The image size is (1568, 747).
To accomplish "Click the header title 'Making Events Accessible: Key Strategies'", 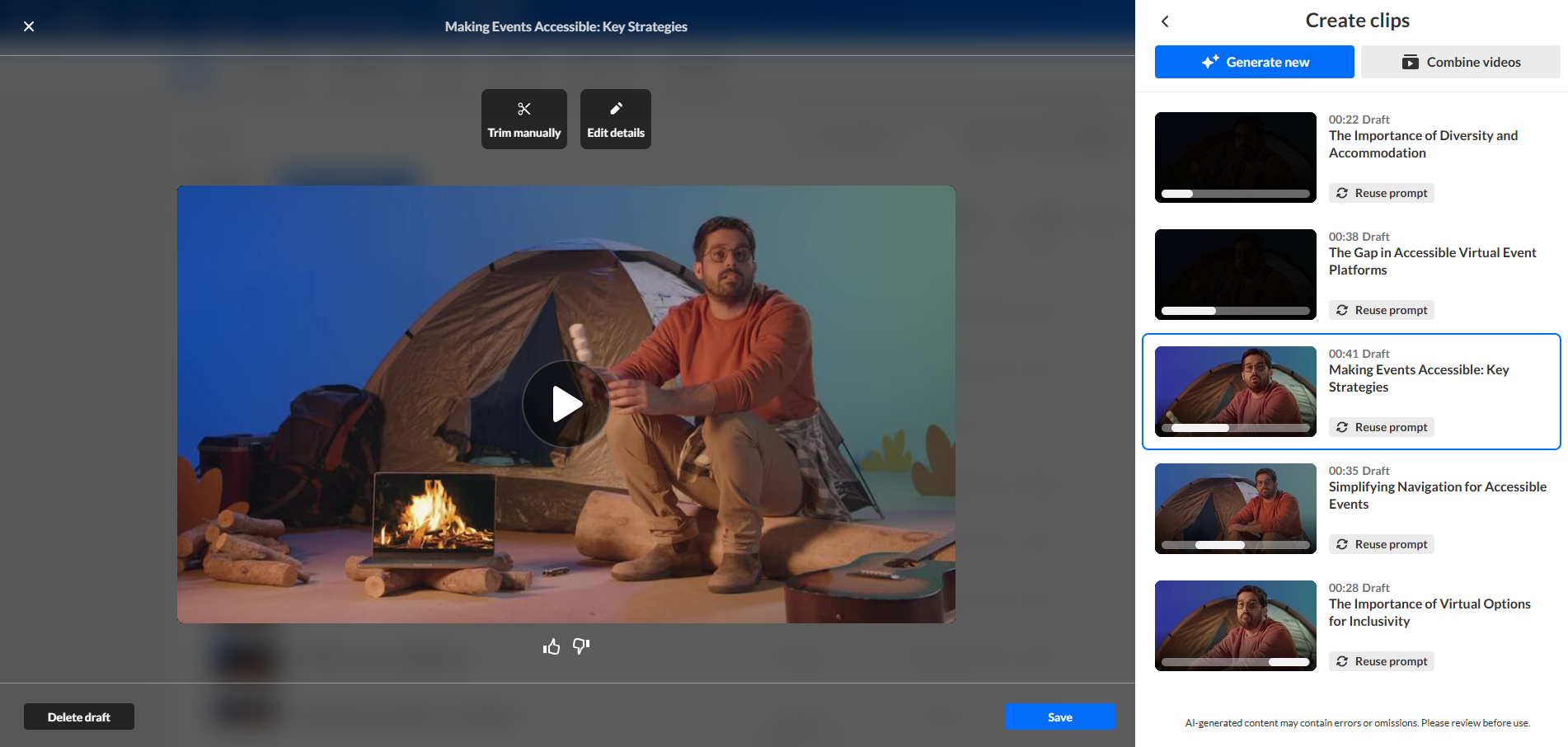I will (566, 26).
